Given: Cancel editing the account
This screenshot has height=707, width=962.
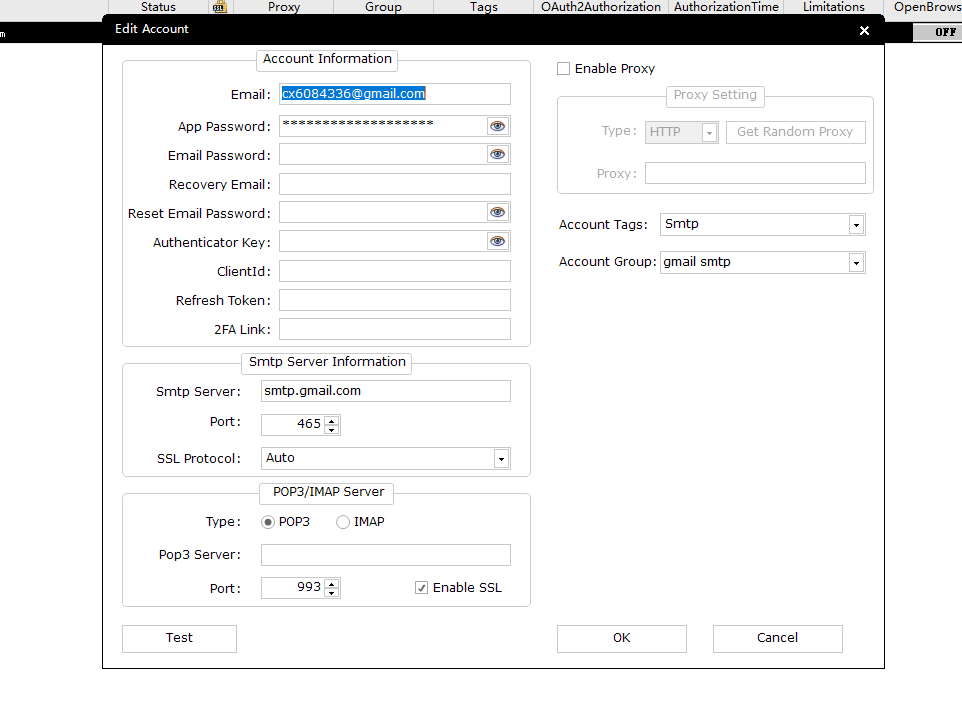Looking at the screenshot, I should (777, 638).
